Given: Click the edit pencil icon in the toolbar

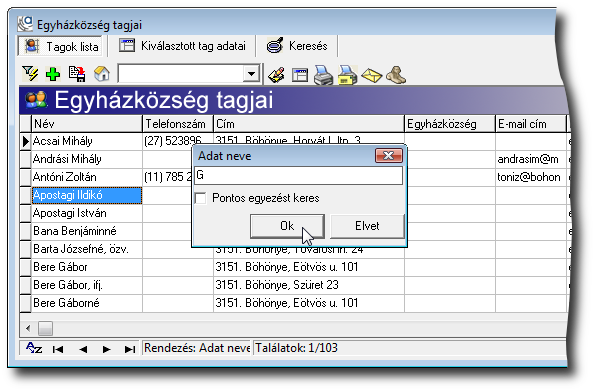Looking at the screenshot, I should click(276, 75).
